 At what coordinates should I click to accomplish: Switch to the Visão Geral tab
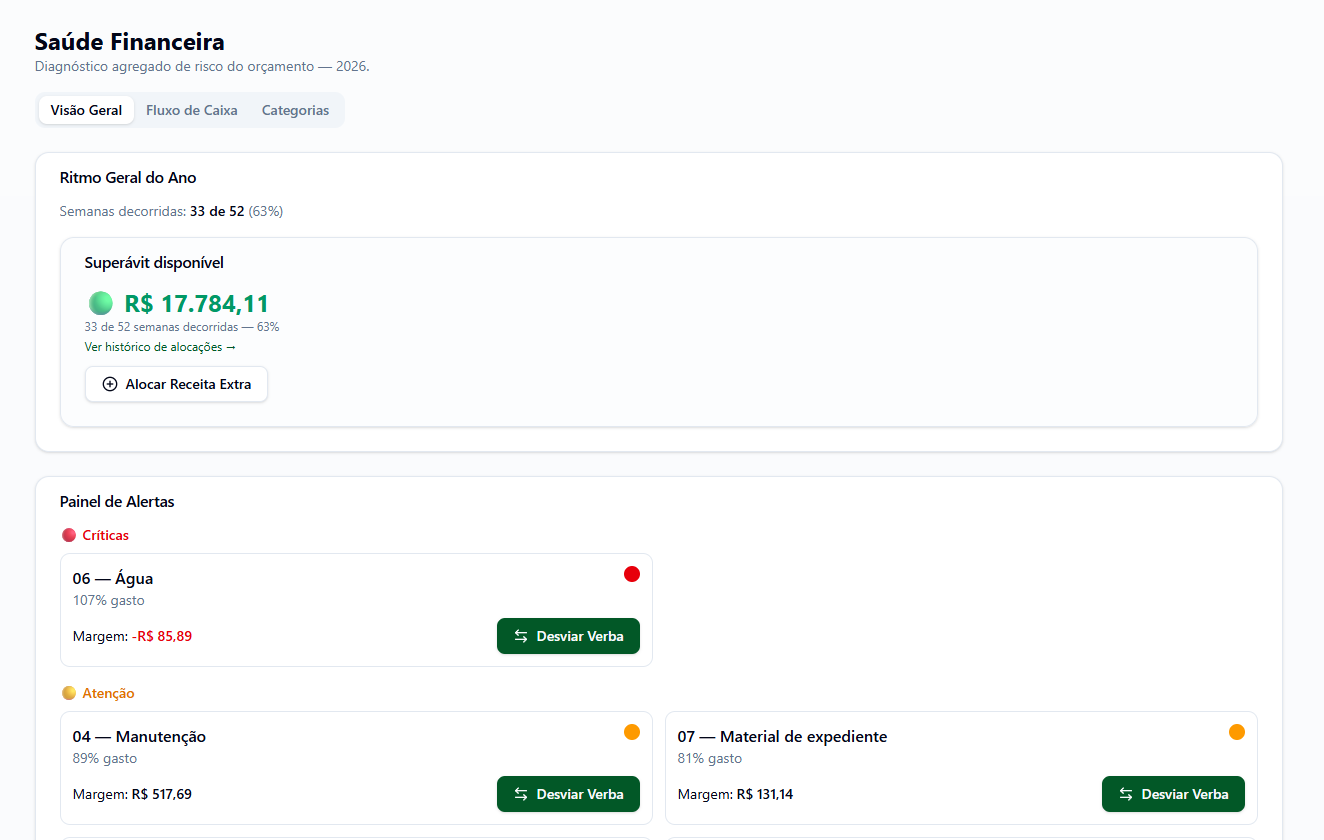pyautogui.click(x=86, y=110)
